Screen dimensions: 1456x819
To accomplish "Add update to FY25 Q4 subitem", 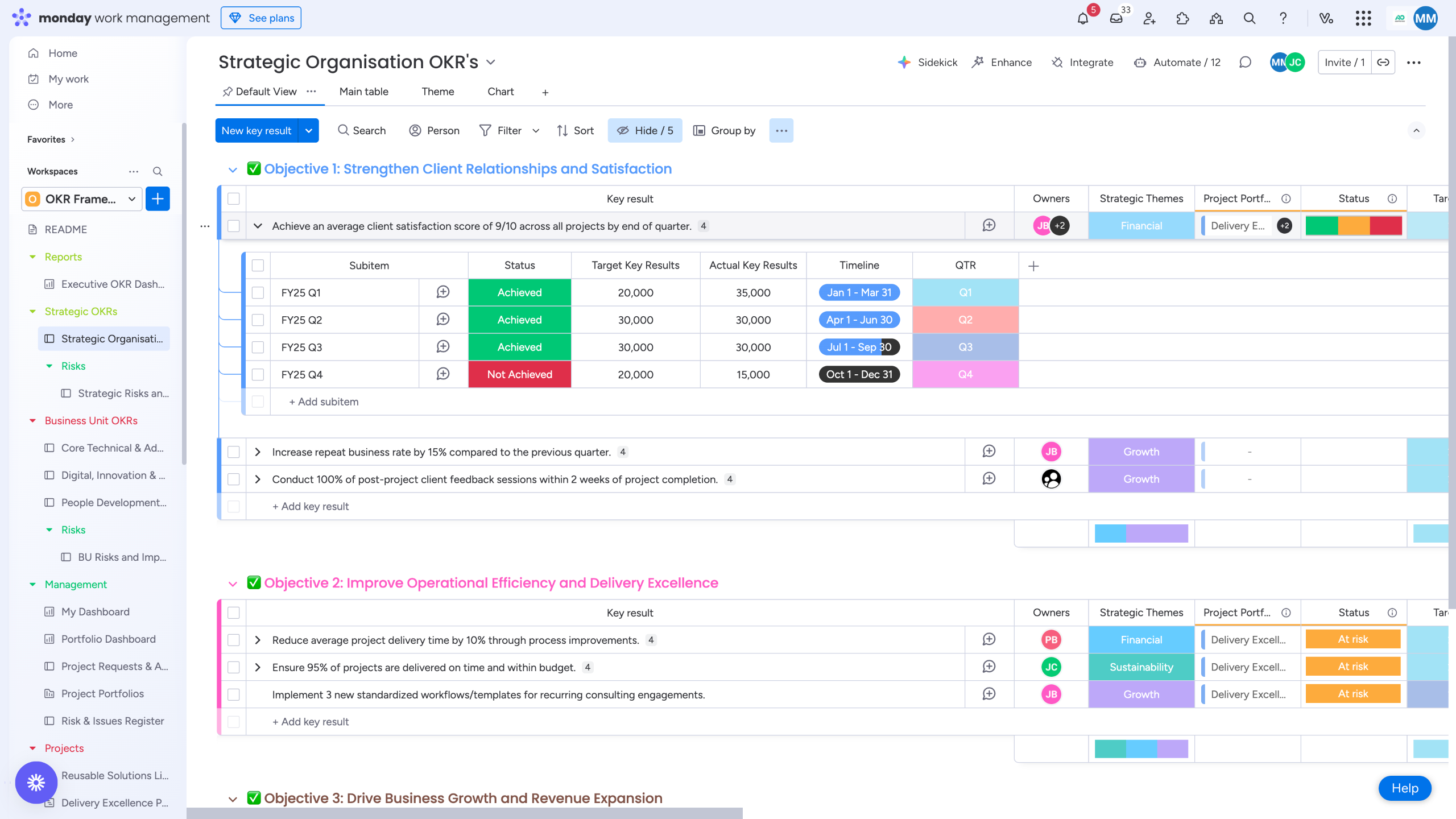I will pyautogui.click(x=443, y=374).
